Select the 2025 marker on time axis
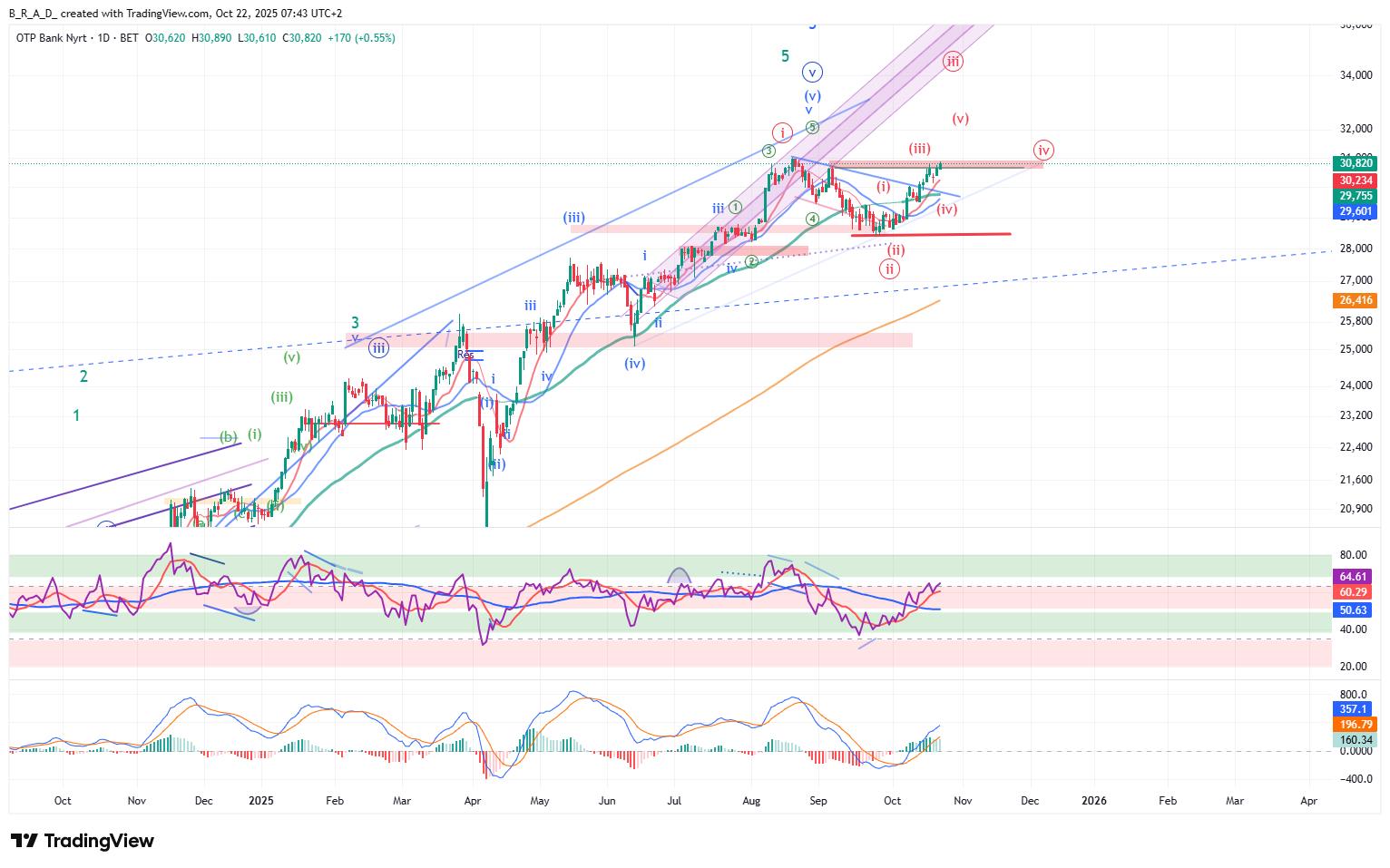 [261, 801]
